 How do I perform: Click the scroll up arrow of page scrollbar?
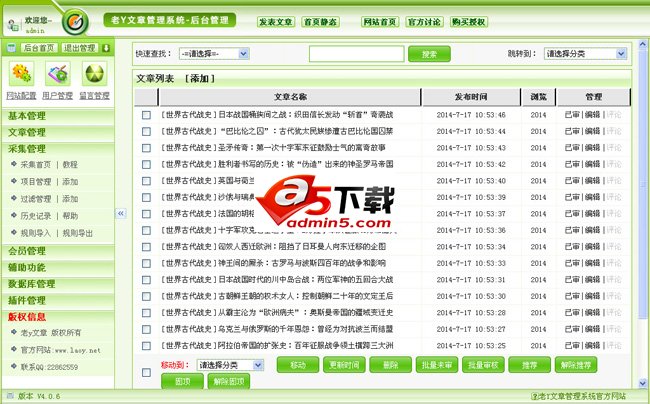643,44
